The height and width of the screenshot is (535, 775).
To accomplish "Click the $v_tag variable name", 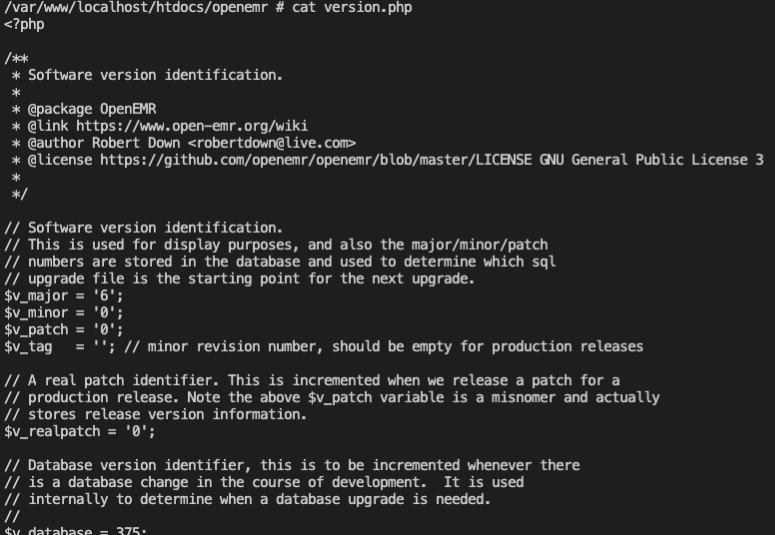I will point(28,347).
